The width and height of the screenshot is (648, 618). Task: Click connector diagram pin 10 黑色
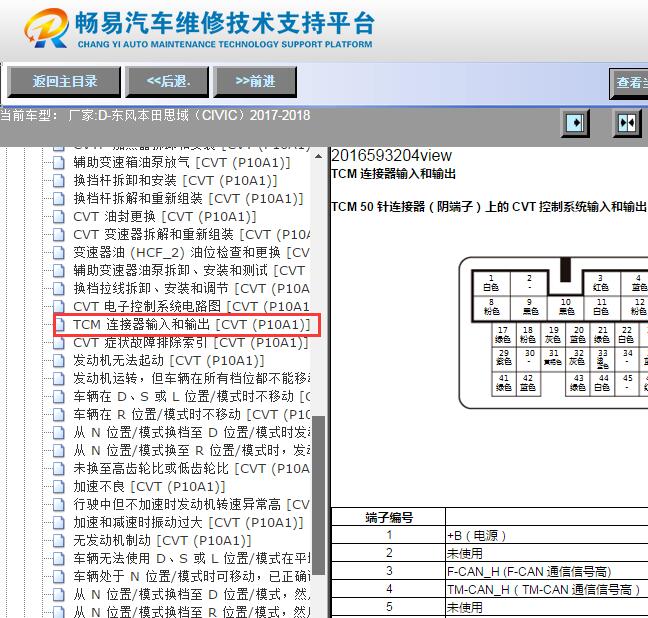pyautogui.click(x=566, y=307)
